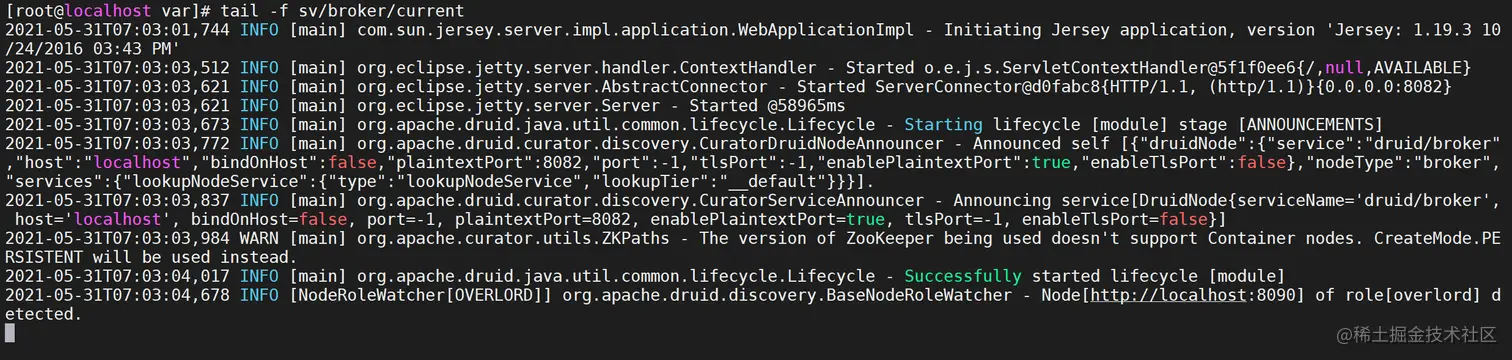Click the red 'localhost' host value in the JSON
The image size is (1512, 360).
[x=119, y=162]
